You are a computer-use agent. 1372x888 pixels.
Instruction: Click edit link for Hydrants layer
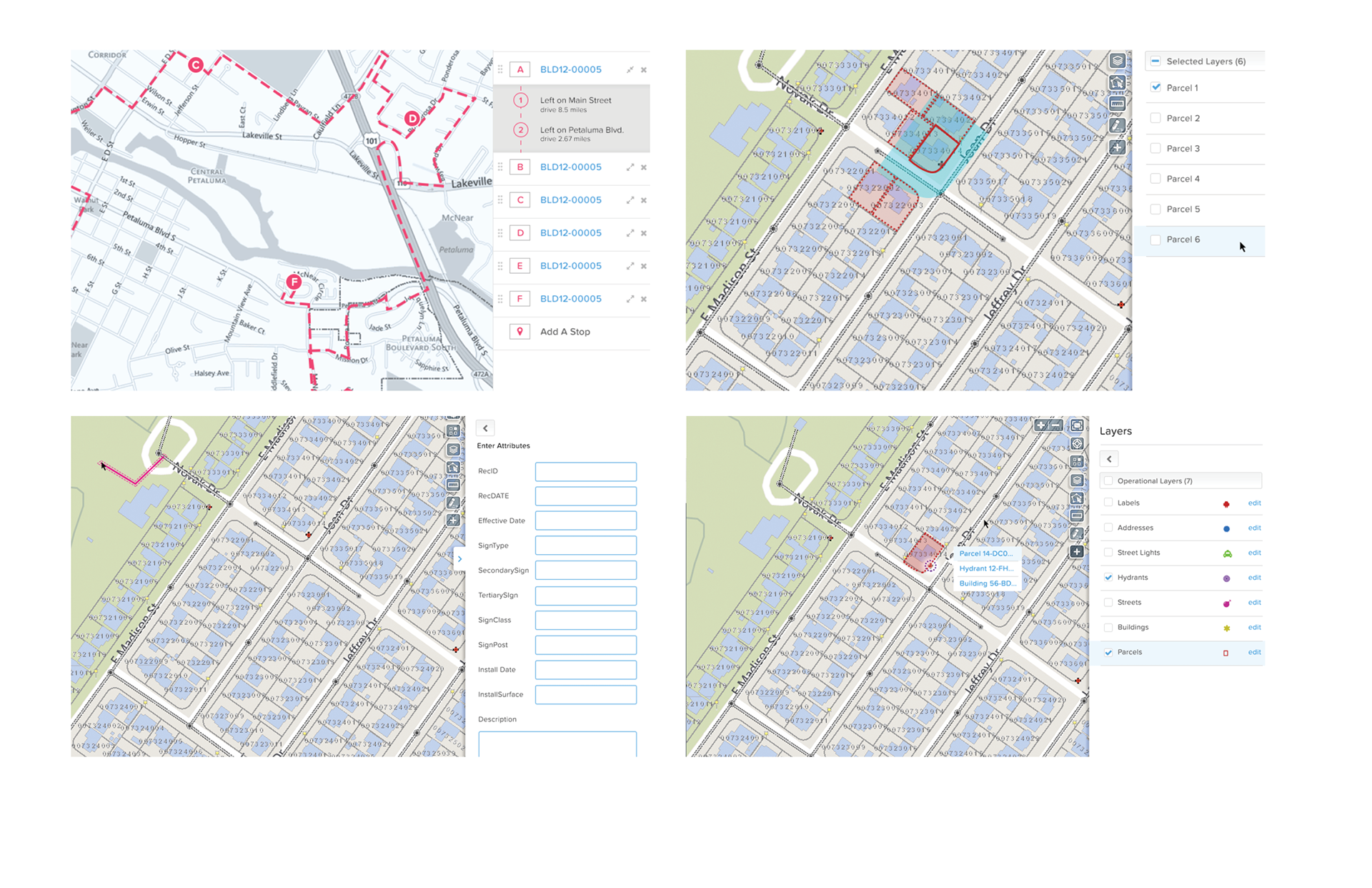coord(1254,577)
